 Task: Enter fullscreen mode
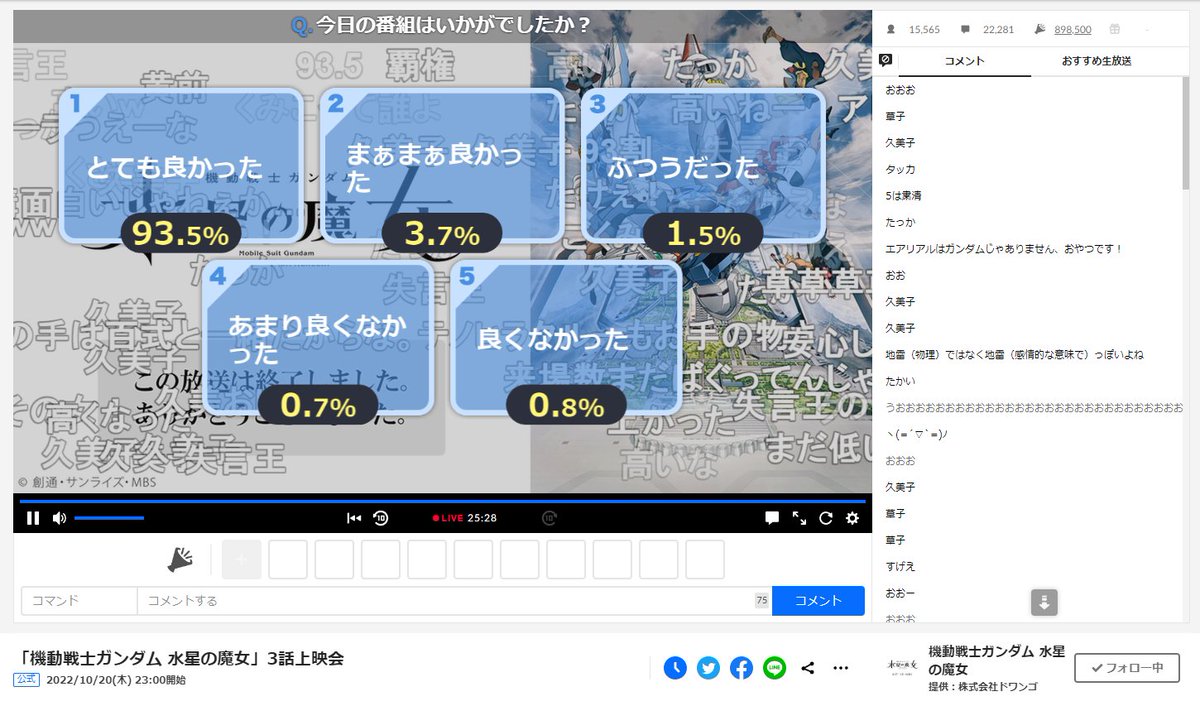click(799, 518)
